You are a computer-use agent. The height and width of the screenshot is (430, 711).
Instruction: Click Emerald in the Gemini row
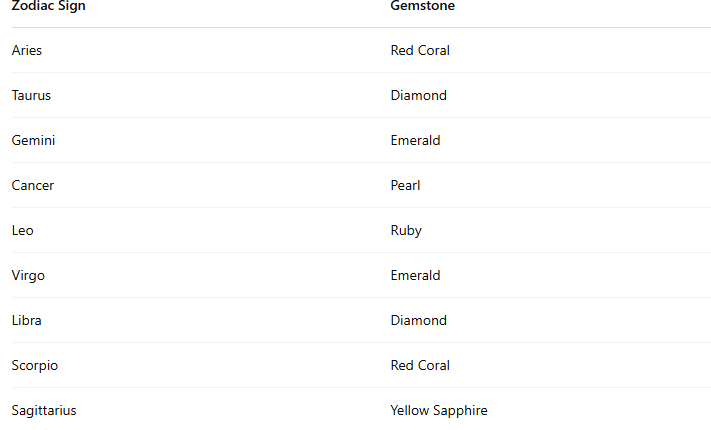[x=415, y=140]
